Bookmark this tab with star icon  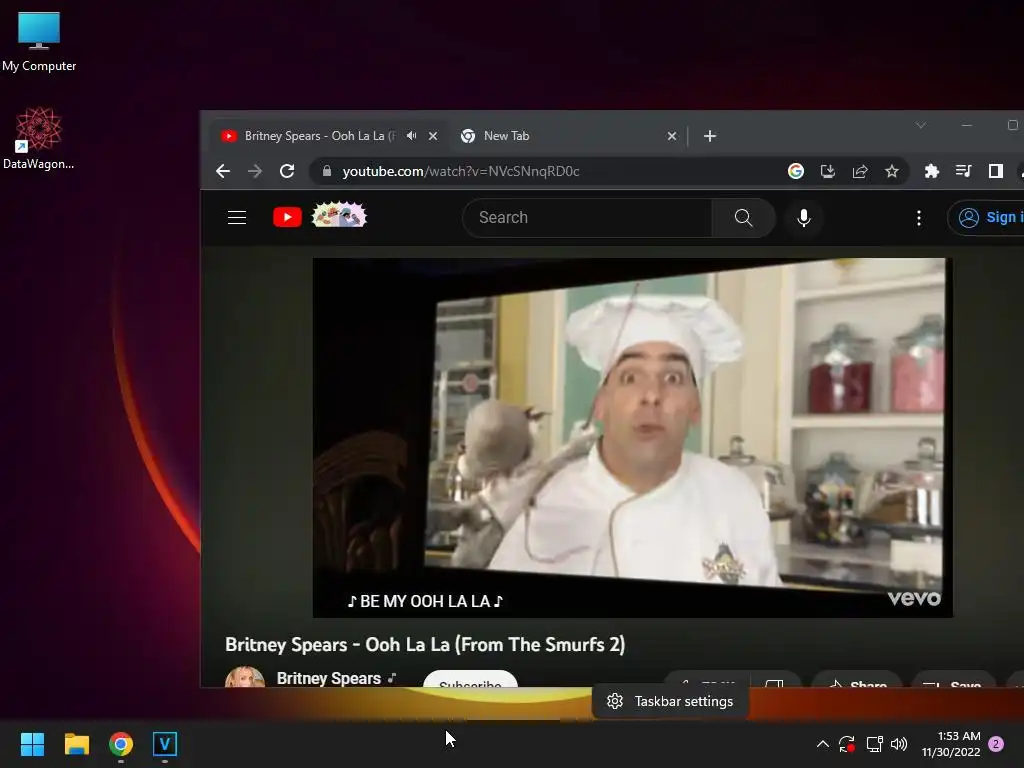891,171
